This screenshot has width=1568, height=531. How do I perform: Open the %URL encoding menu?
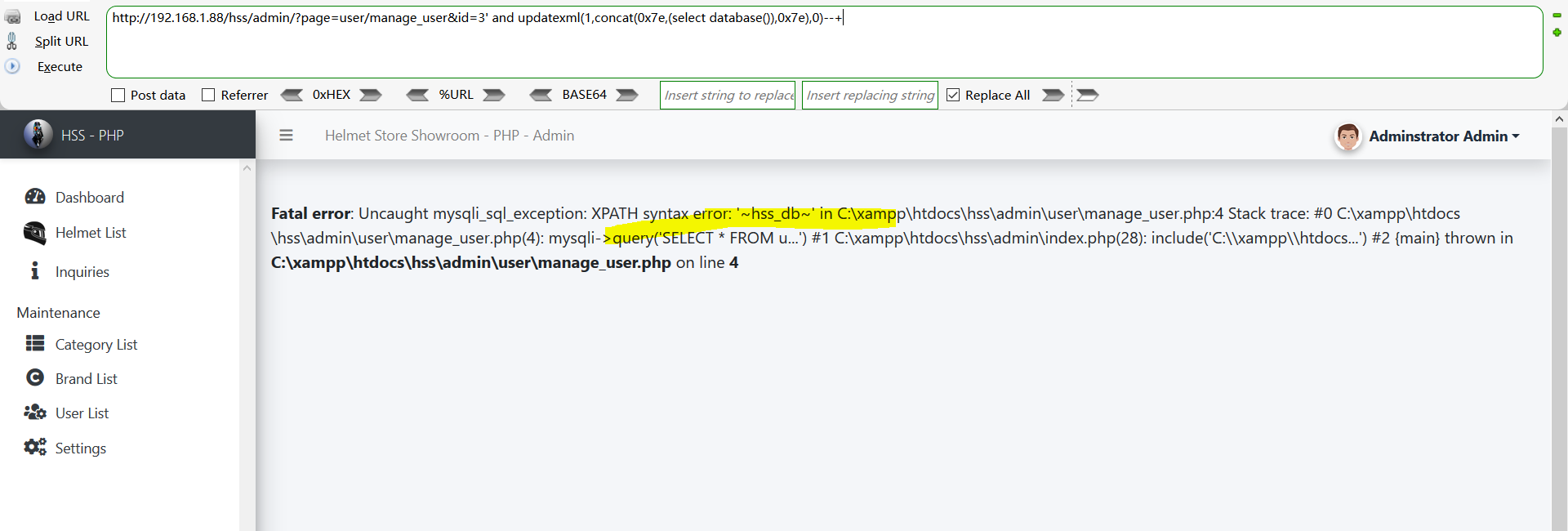[456, 95]
